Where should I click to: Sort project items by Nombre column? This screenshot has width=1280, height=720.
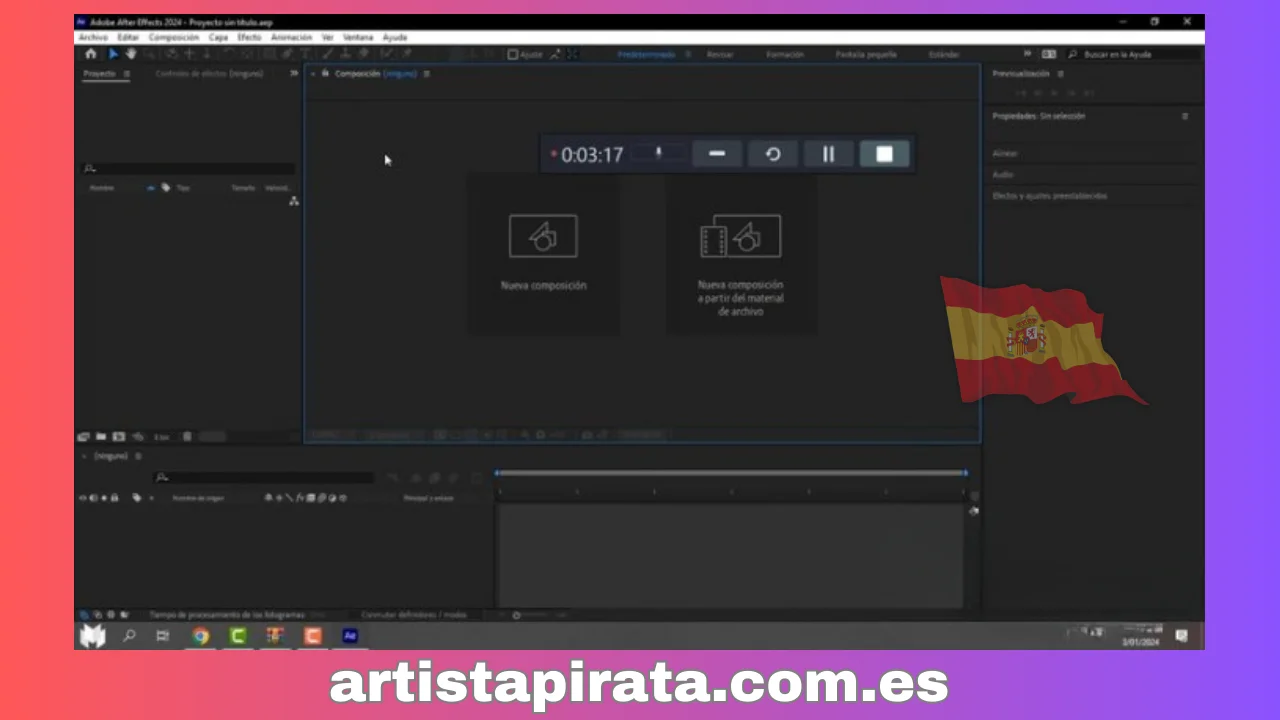[x=102, y=187]
